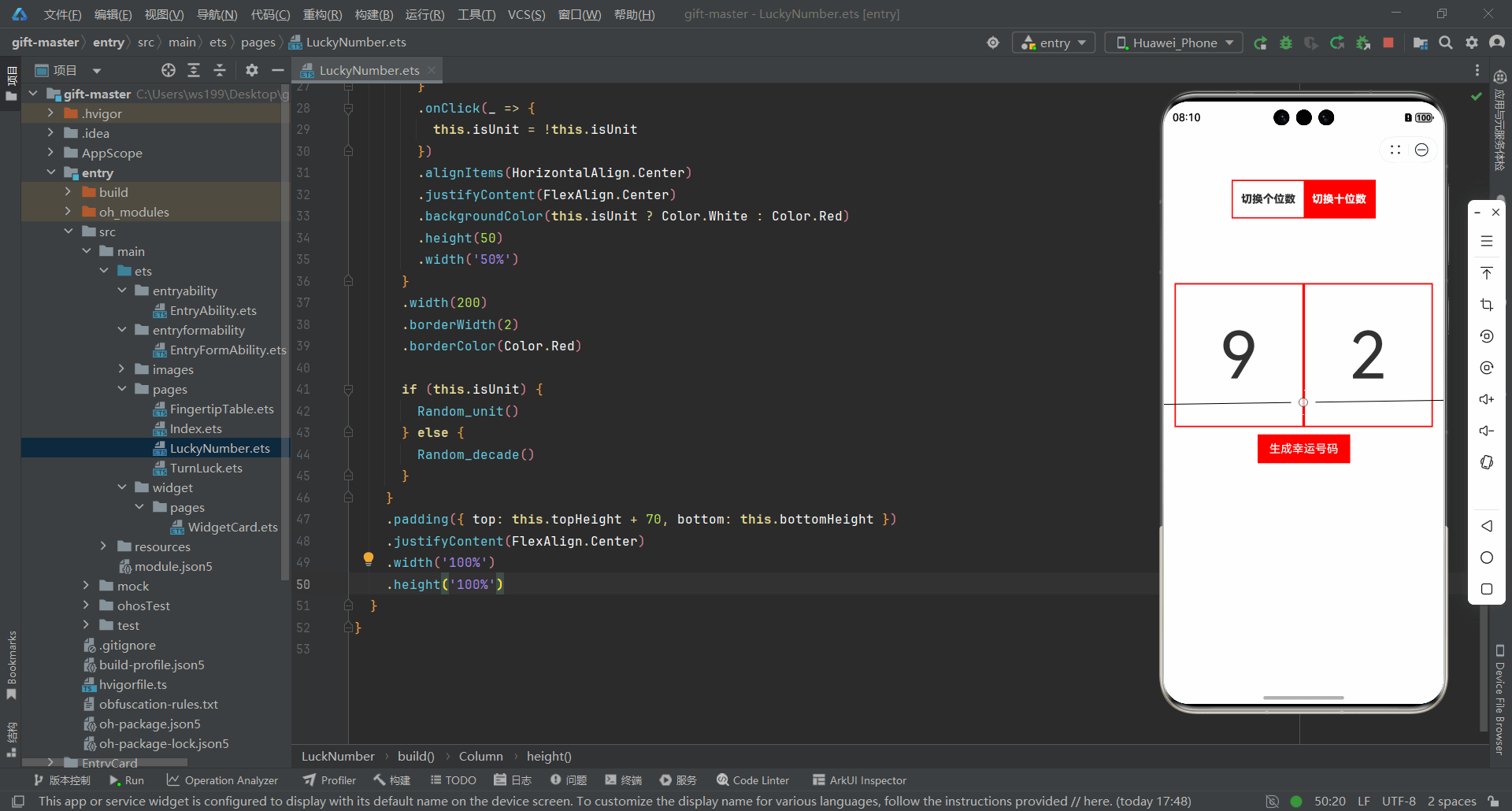Click the green inspection checkmark in editor
The width and height of the screenshot is (1512, 811).
(1477, 96)
